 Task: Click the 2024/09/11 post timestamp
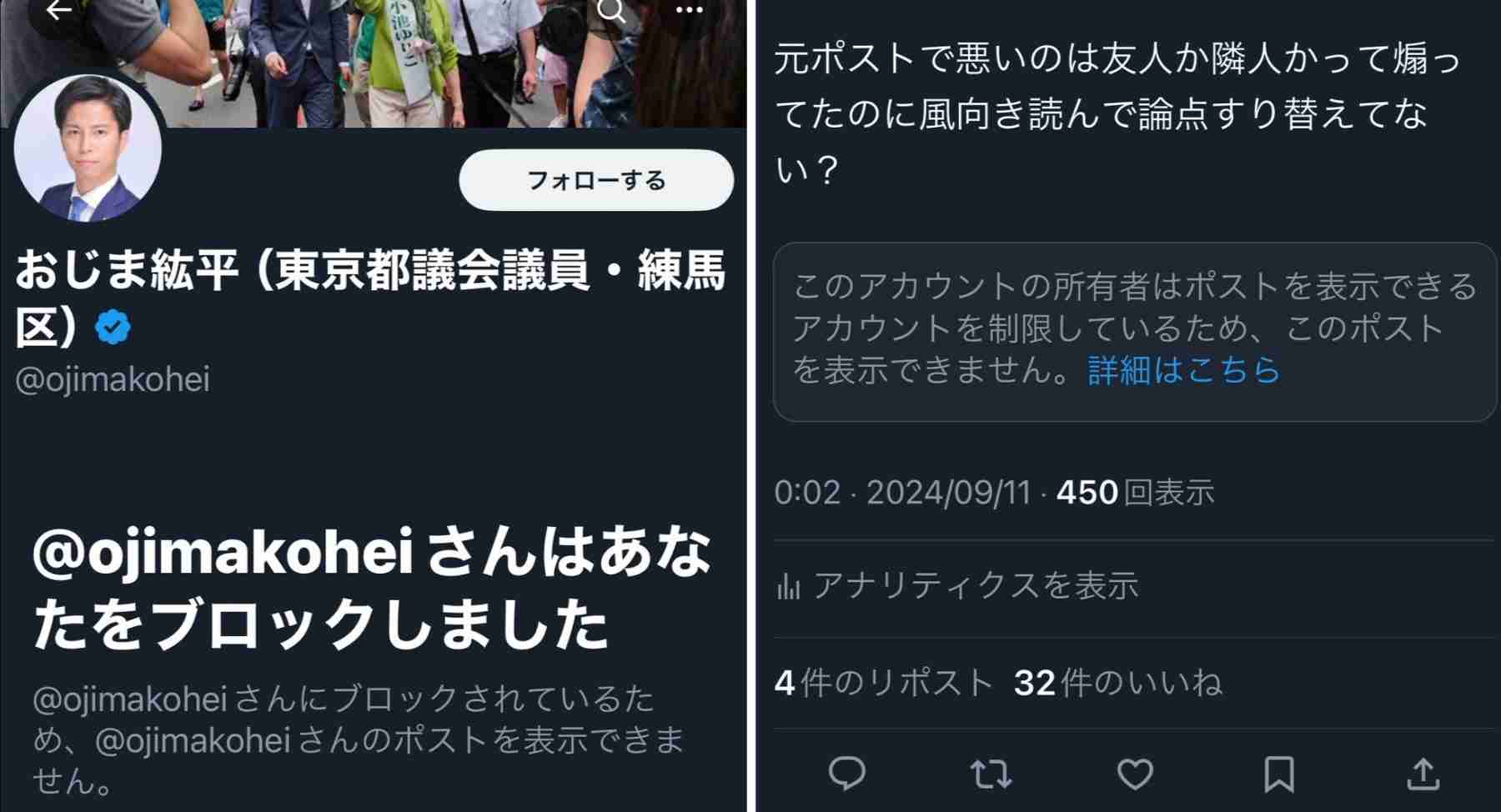(948, 493)
